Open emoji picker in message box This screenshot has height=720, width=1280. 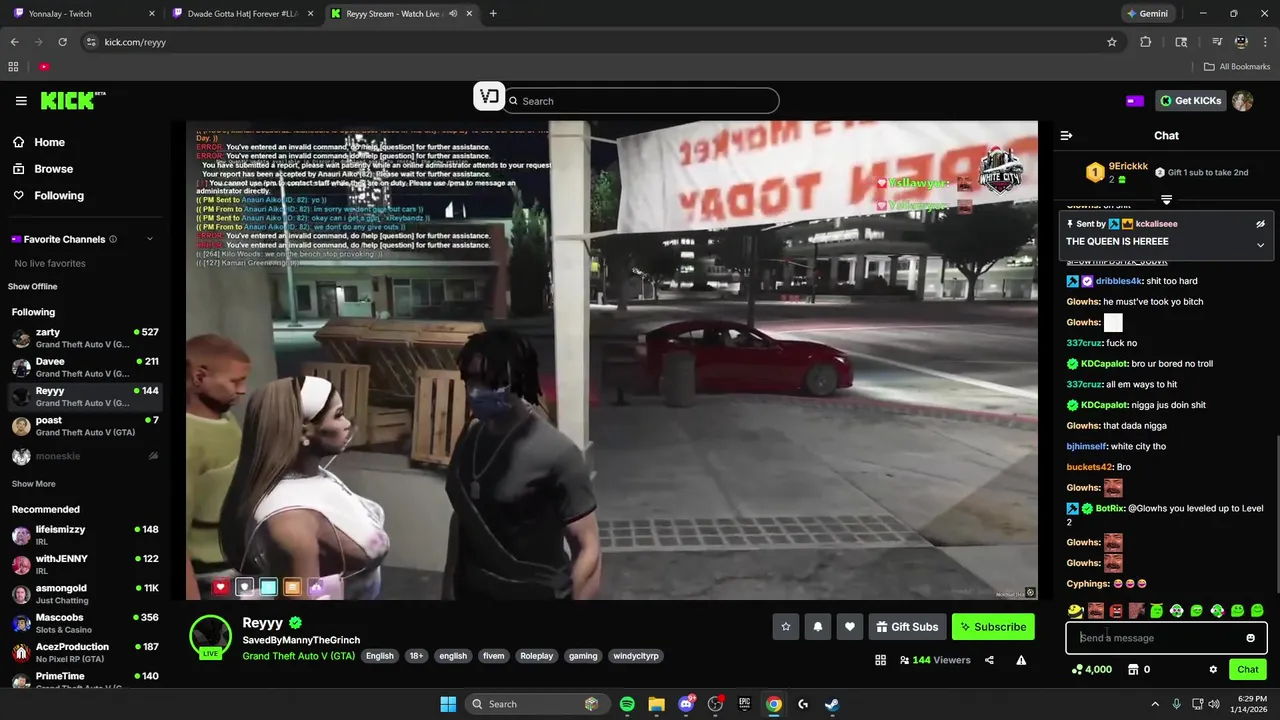coord(1250,638)
